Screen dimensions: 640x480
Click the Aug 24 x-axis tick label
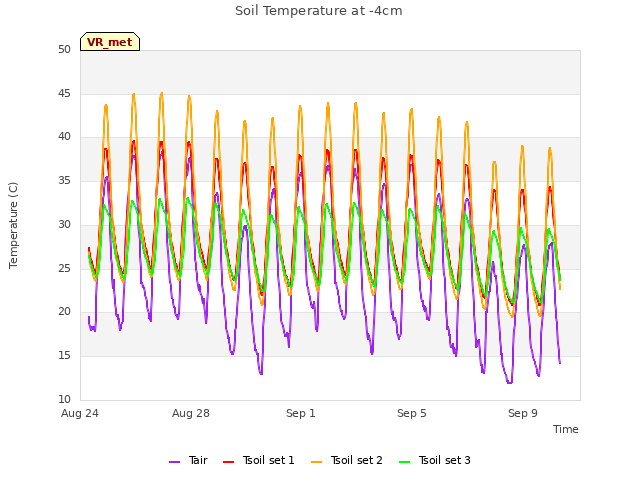coord(80,413)
